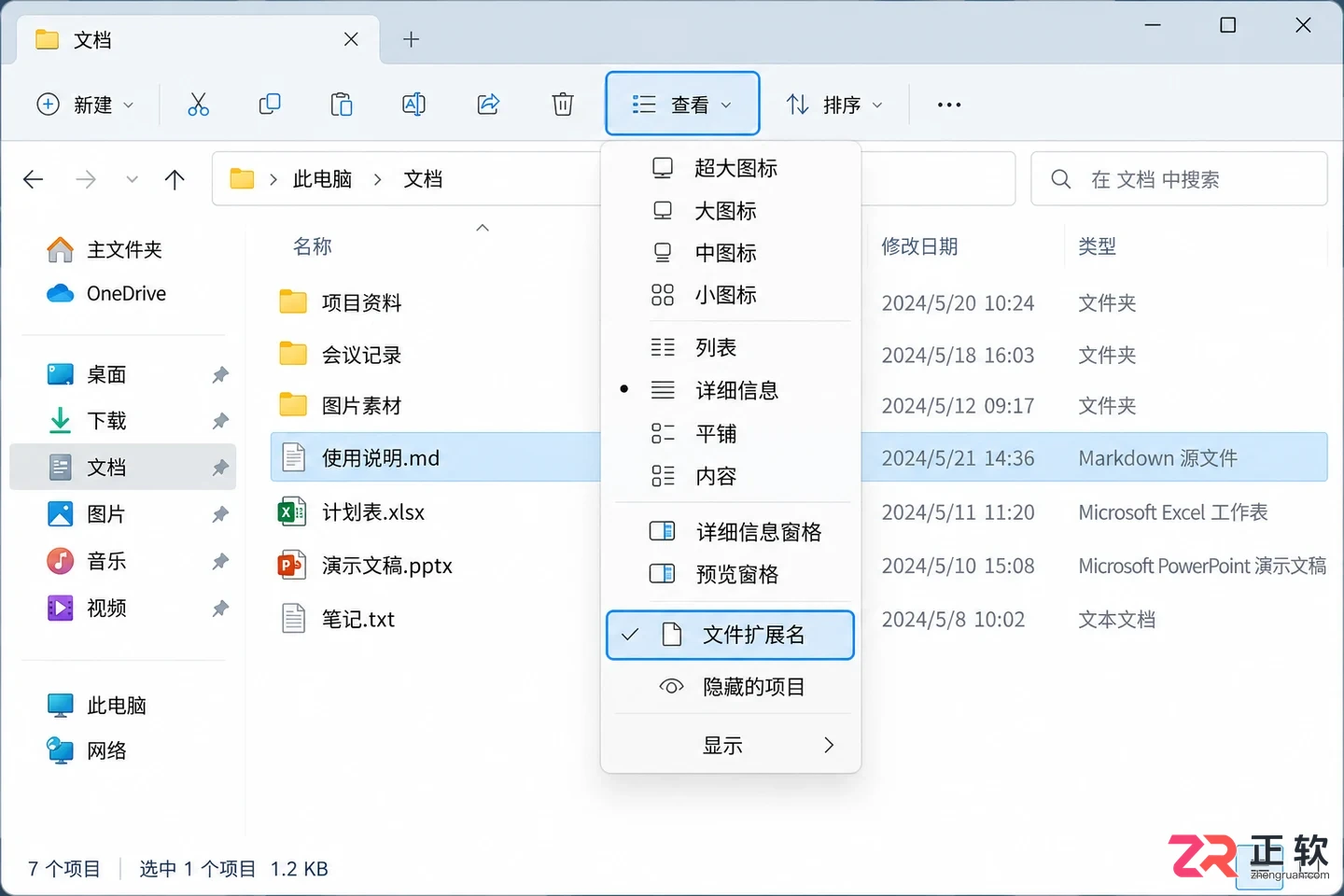Click the Paste clipboard icon
The width and height of the screenshot is (1344, 896).
click(342, 105)
